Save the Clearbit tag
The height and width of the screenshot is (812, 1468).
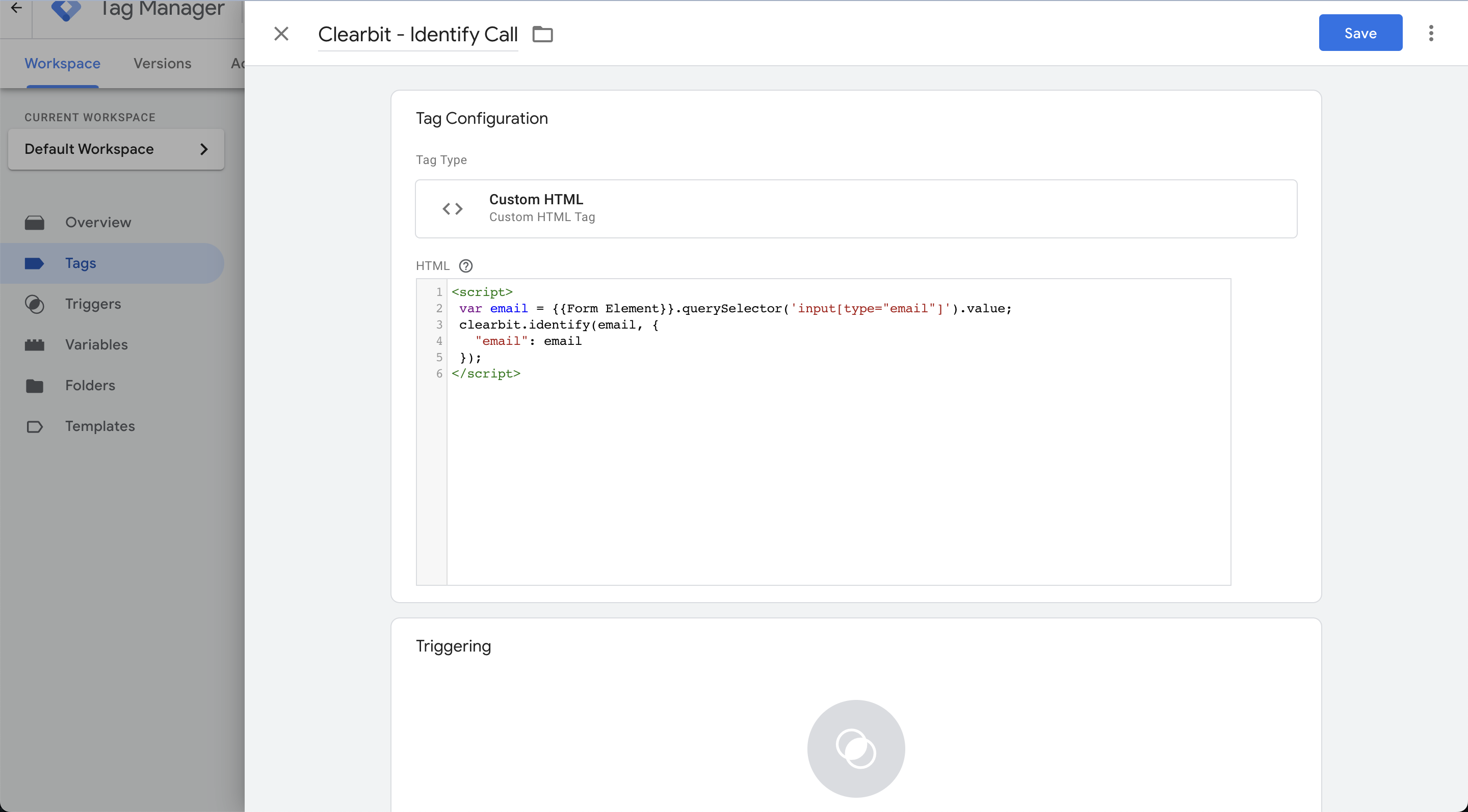tap(1360, 33)
